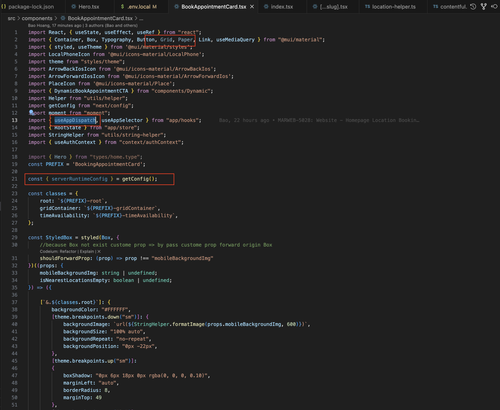
Task: Click the file history clock icon
Action: [x=473, y=7]
